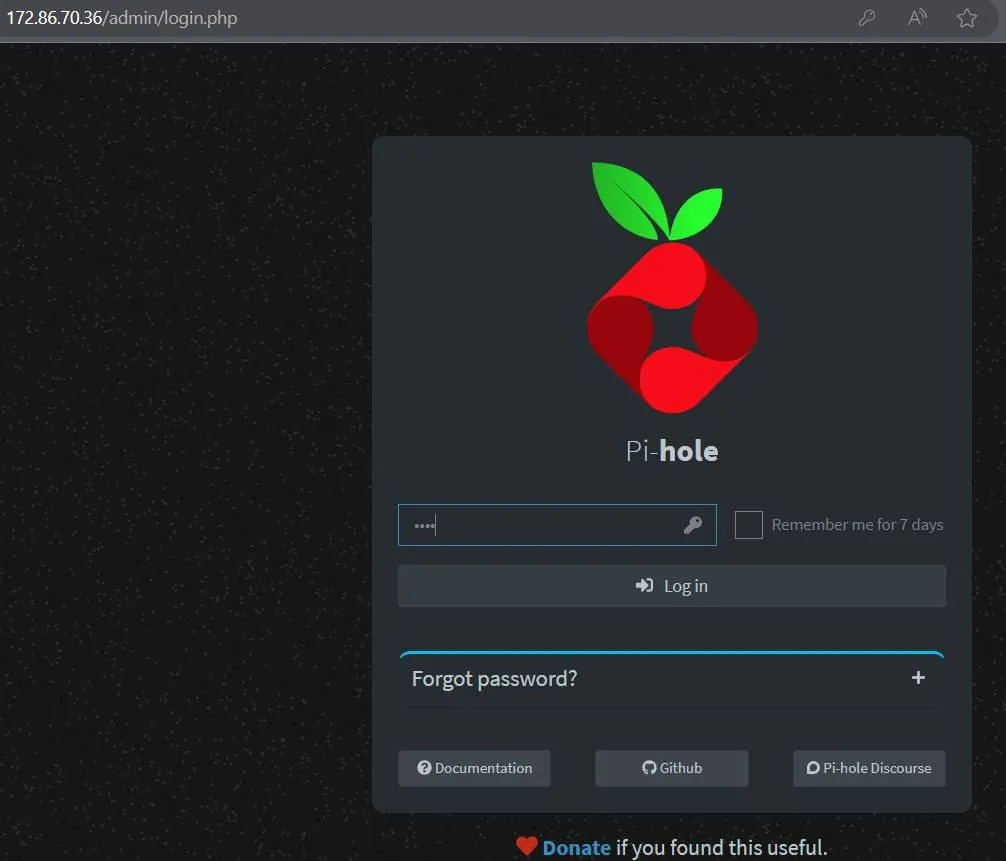Click the key icon inside the password field

coord(692,525)
